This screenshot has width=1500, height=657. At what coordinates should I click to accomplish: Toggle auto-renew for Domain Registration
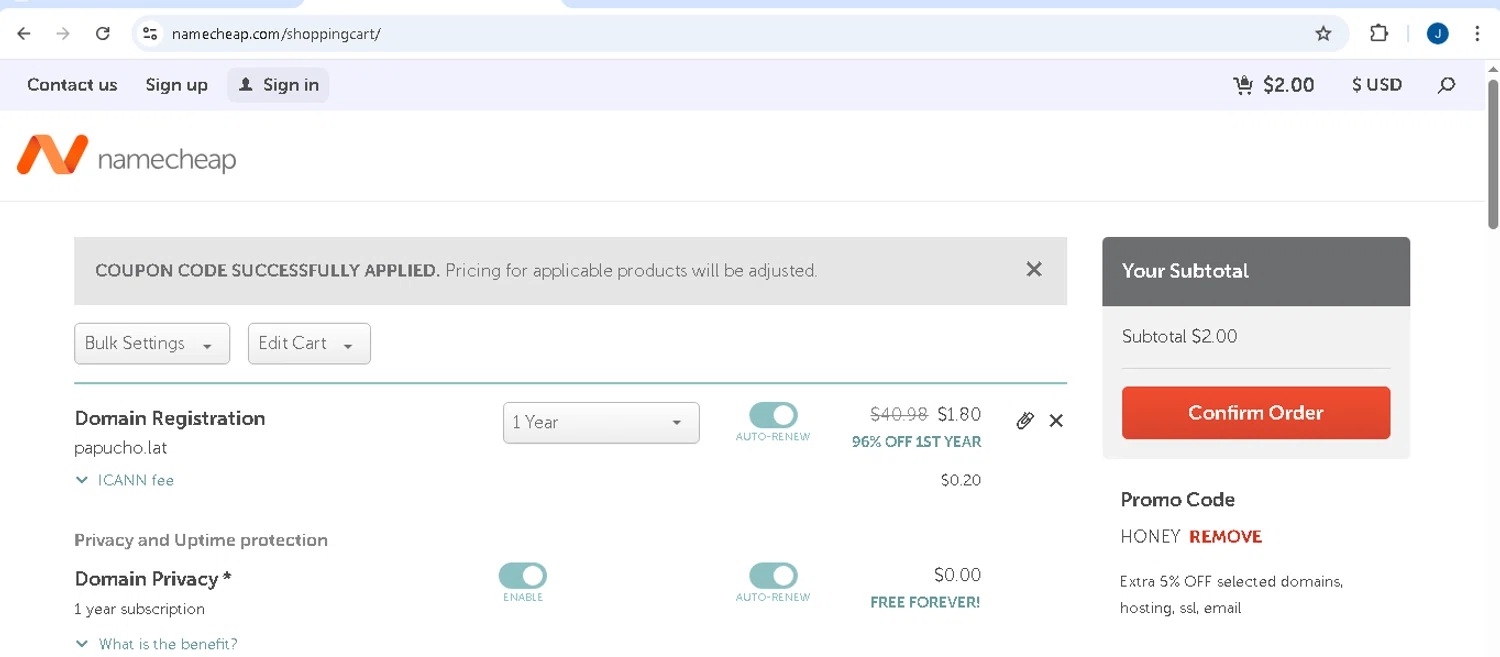773,415
